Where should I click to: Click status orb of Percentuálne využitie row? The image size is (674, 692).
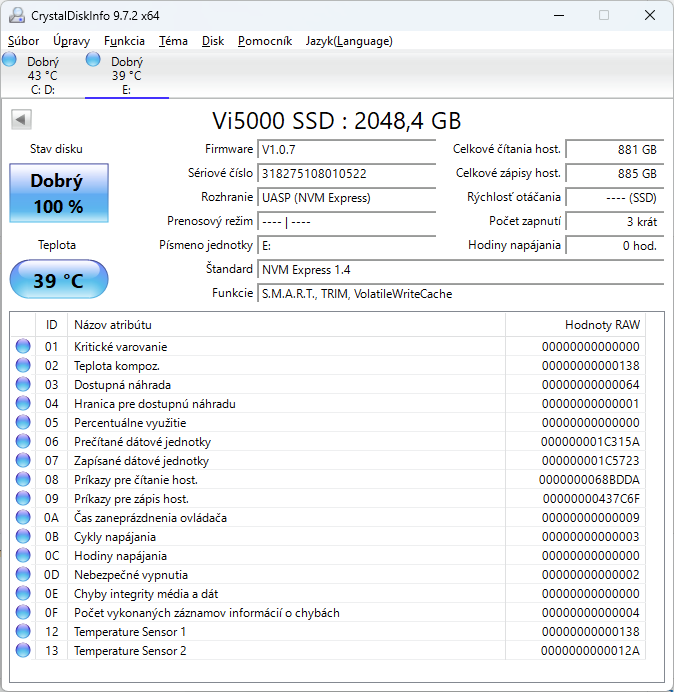pos(23,422)
